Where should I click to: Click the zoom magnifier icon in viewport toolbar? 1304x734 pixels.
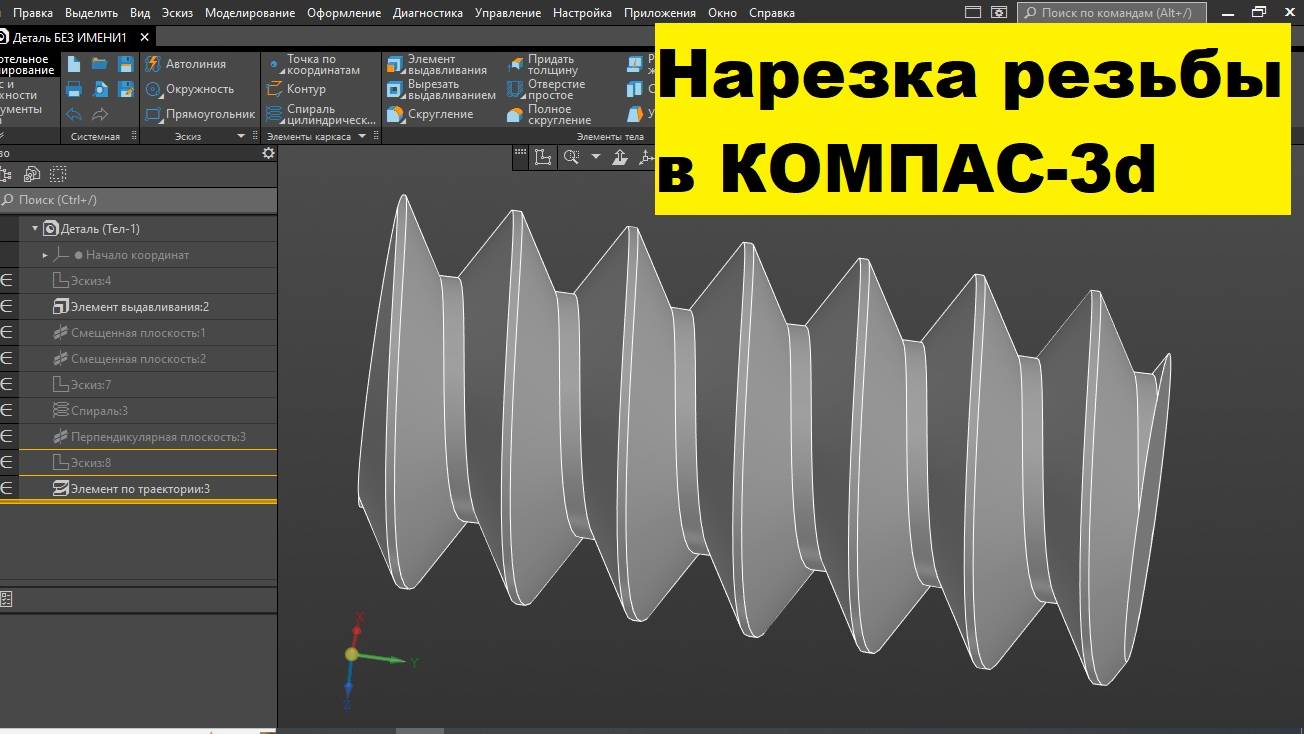tap(572, 157)
